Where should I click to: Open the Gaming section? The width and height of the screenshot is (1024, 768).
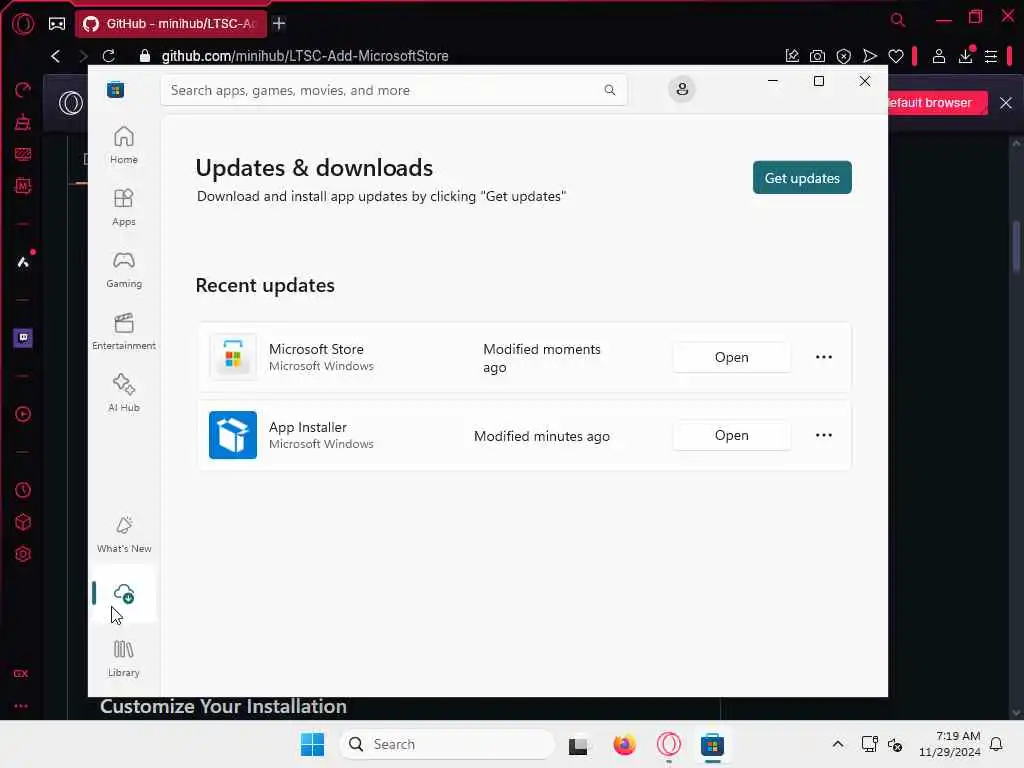tap(123, 270)
